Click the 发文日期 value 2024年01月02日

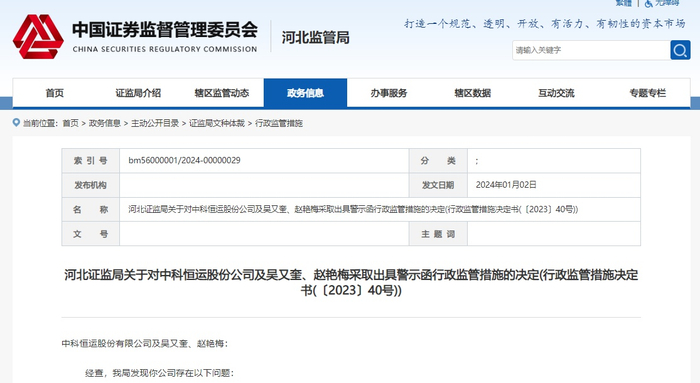click(x=506, y=185)
